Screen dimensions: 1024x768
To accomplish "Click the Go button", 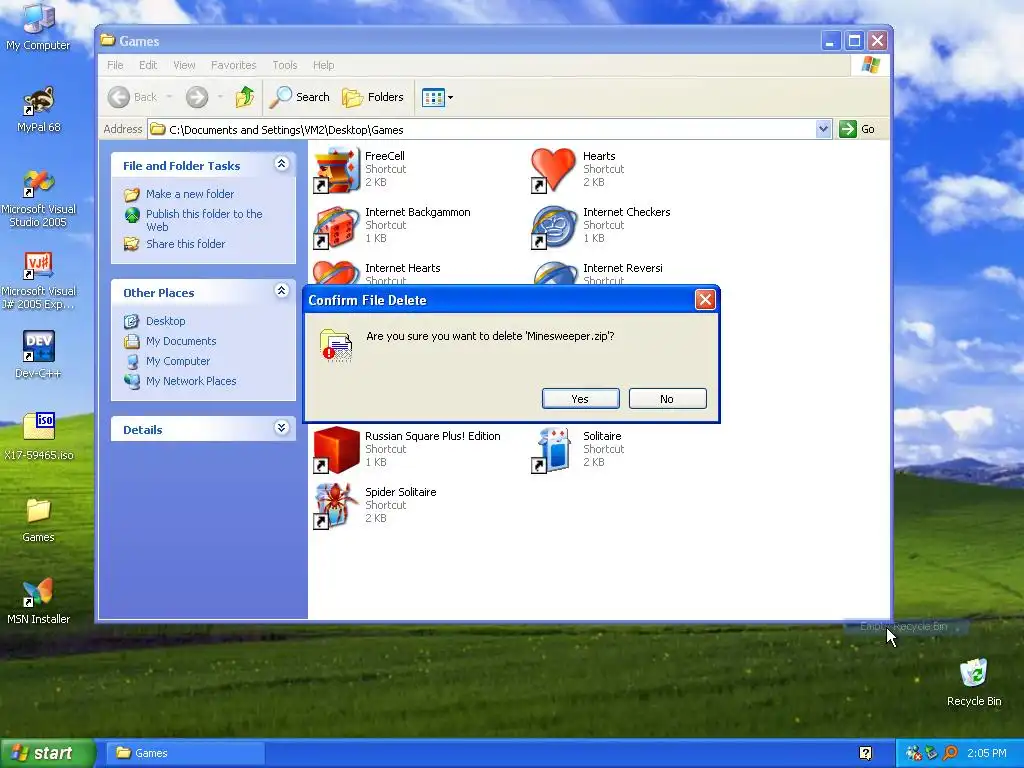I will 857,129.
